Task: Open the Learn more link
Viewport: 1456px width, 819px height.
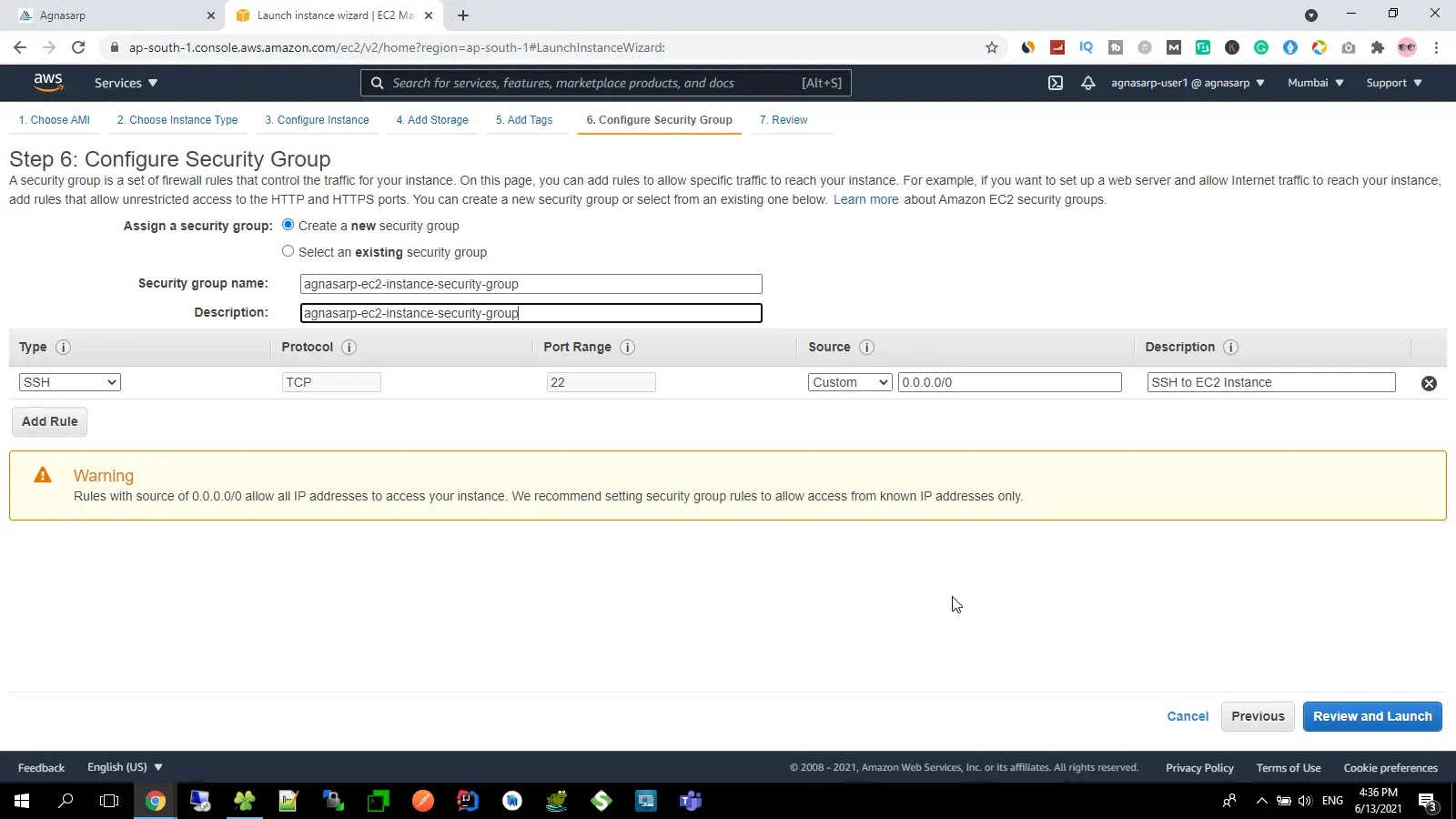Action: [865, 199]
